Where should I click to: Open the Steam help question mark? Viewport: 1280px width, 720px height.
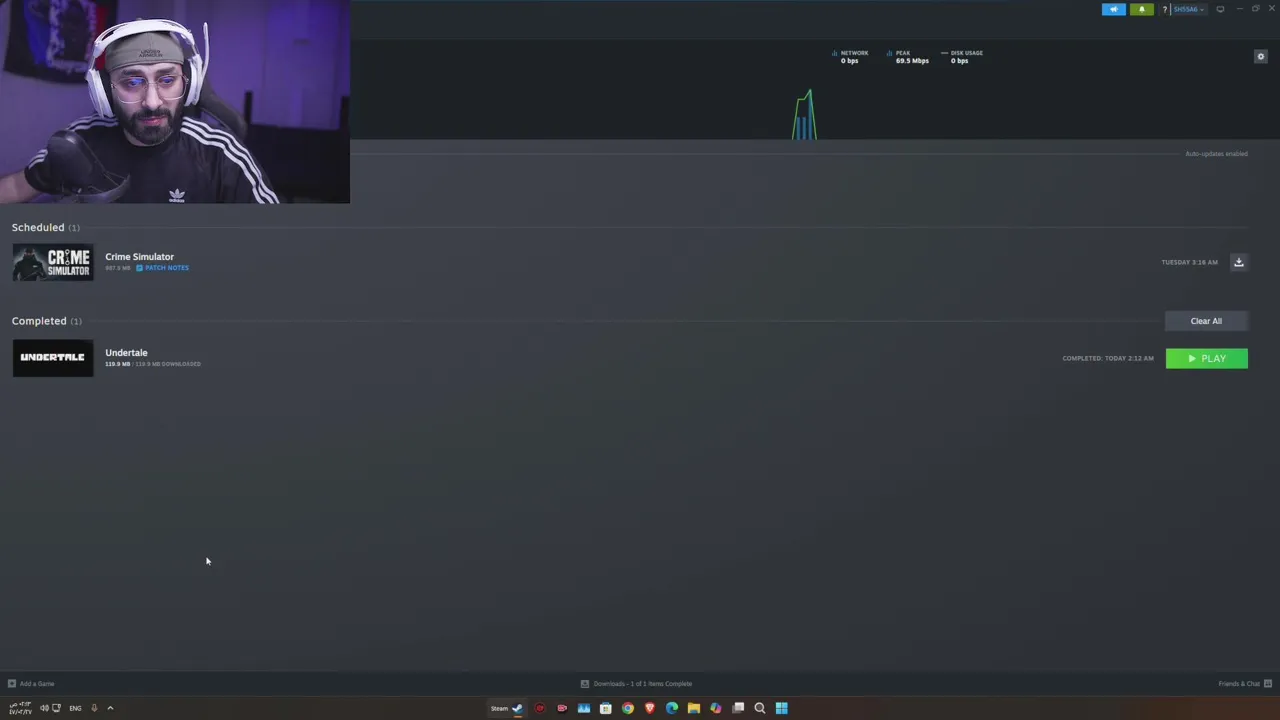pyautogui.click(x=1164, y=9)
